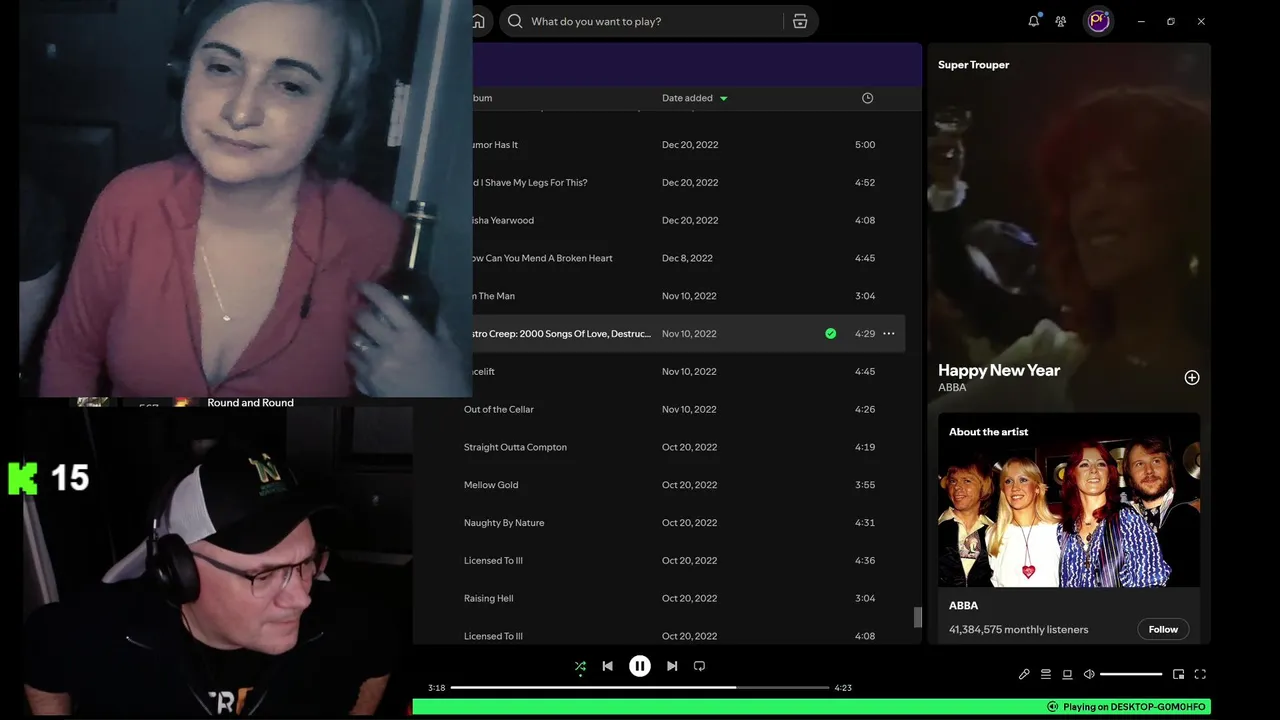1280x720 pixels.
Task: Sort by Album column header
Action: pos(481,98)
